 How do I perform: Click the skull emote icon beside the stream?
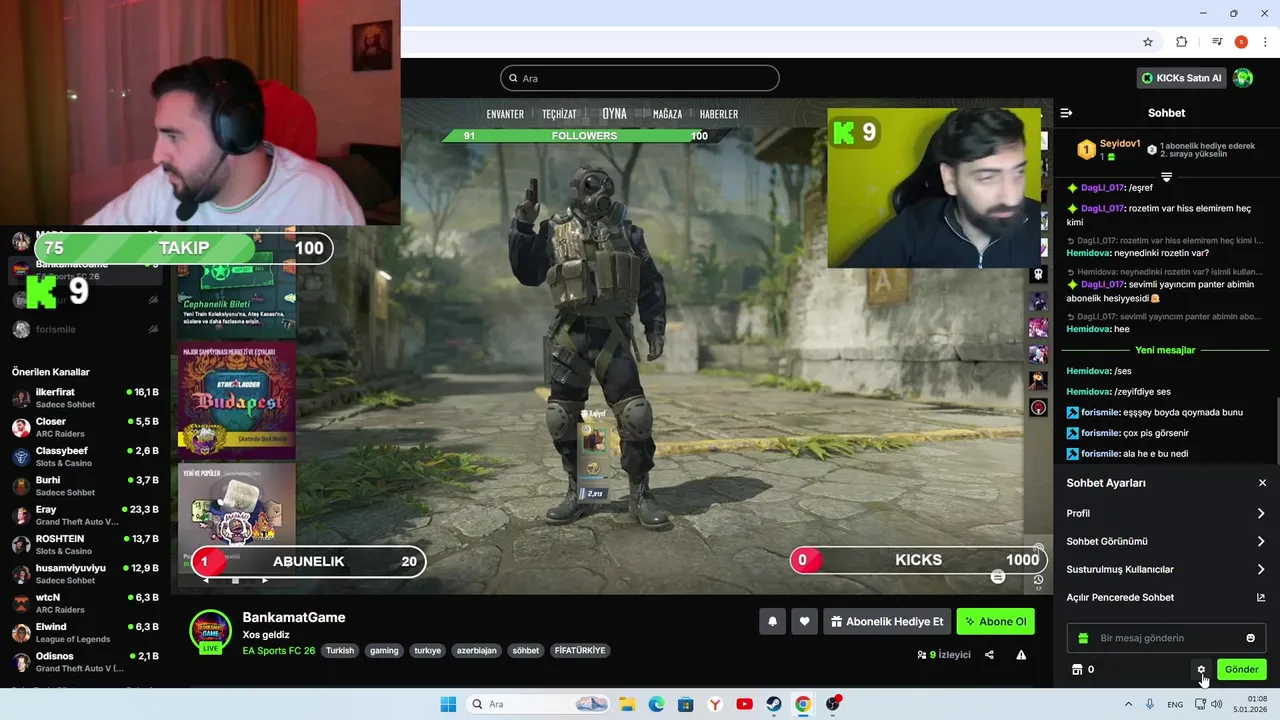click(x=1038, y=274)
